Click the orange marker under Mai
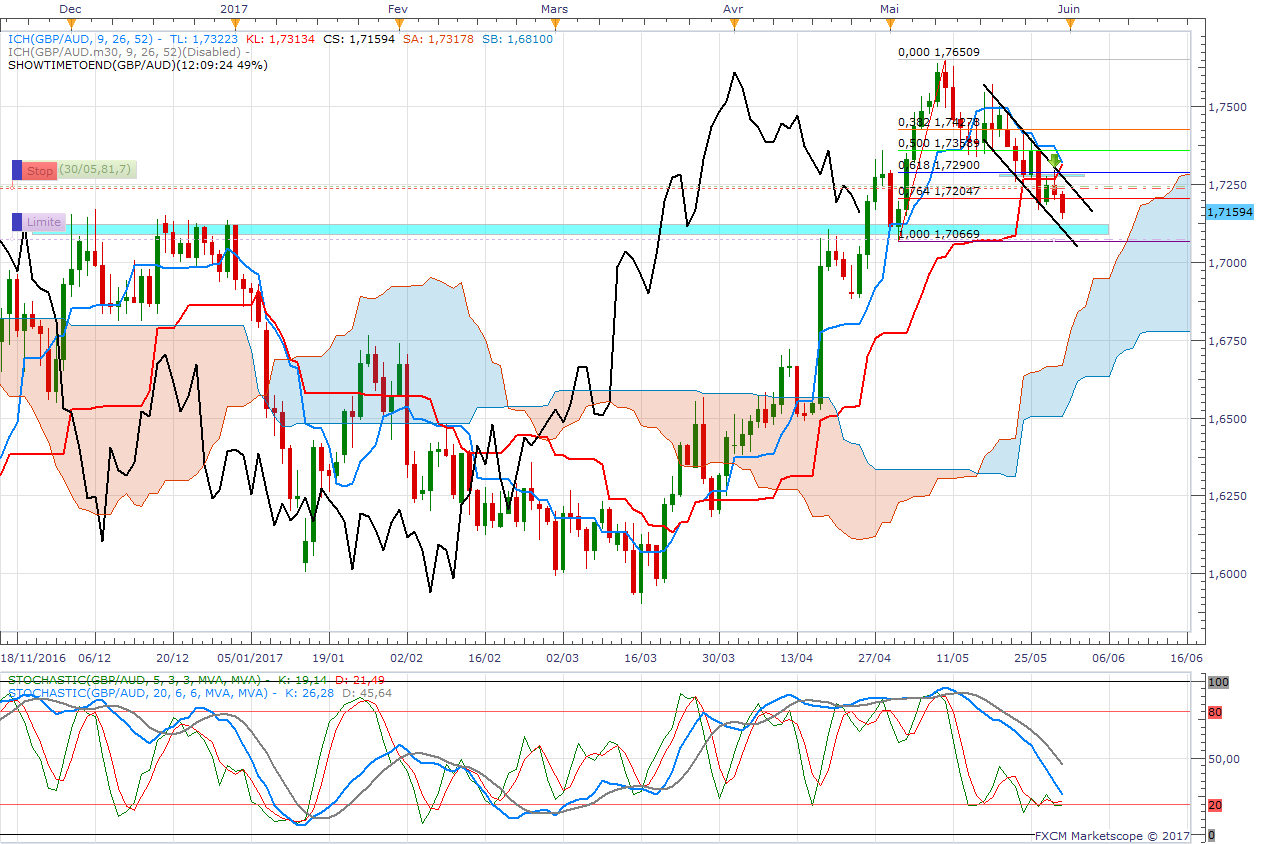The height and width of the screenshot is (844, 1263). pyautogui.click(x=889, y=24)
